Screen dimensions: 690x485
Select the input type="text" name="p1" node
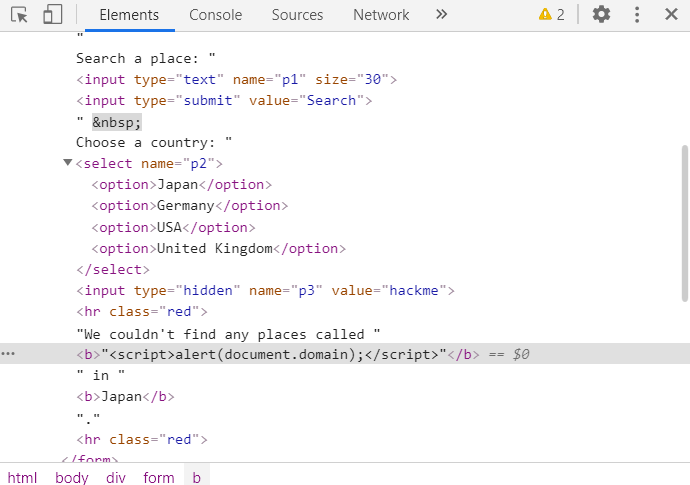pyautogui.click(x=237, y=80)
